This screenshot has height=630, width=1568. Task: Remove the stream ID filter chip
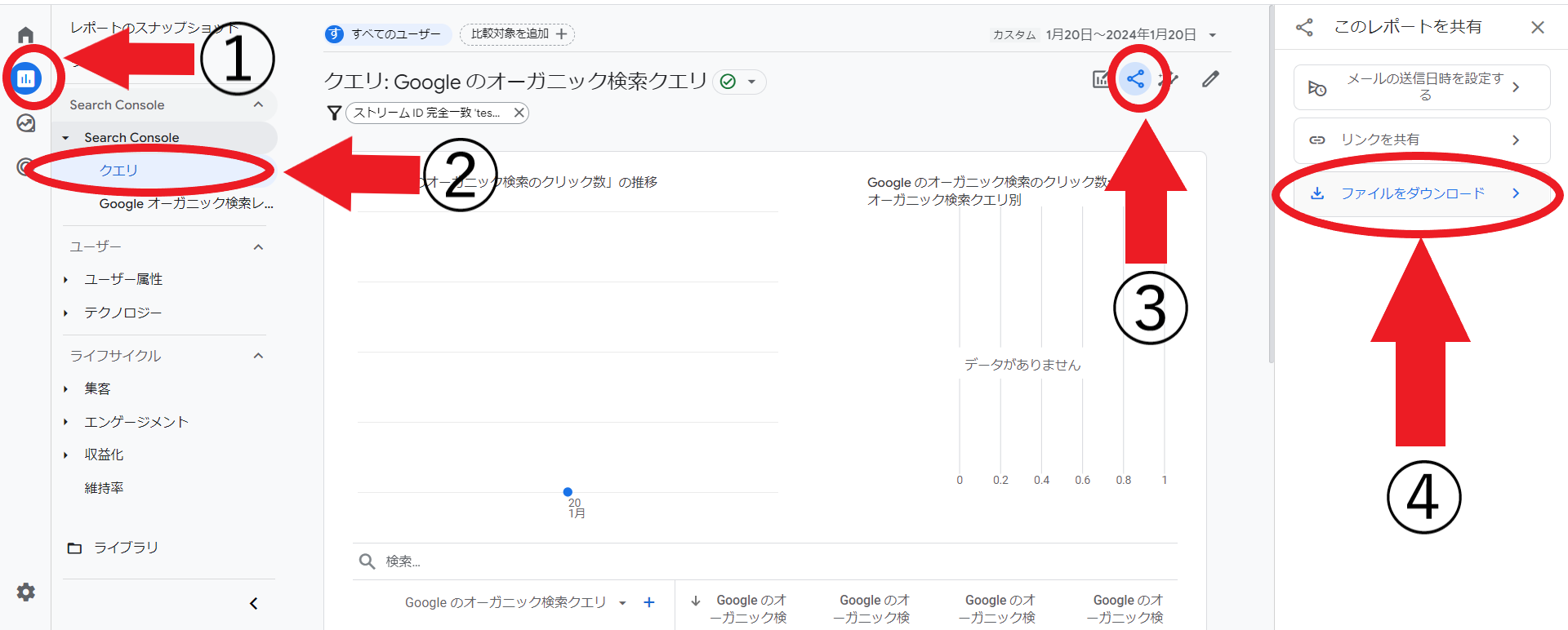pyautogui.click(x=519, y=113)
